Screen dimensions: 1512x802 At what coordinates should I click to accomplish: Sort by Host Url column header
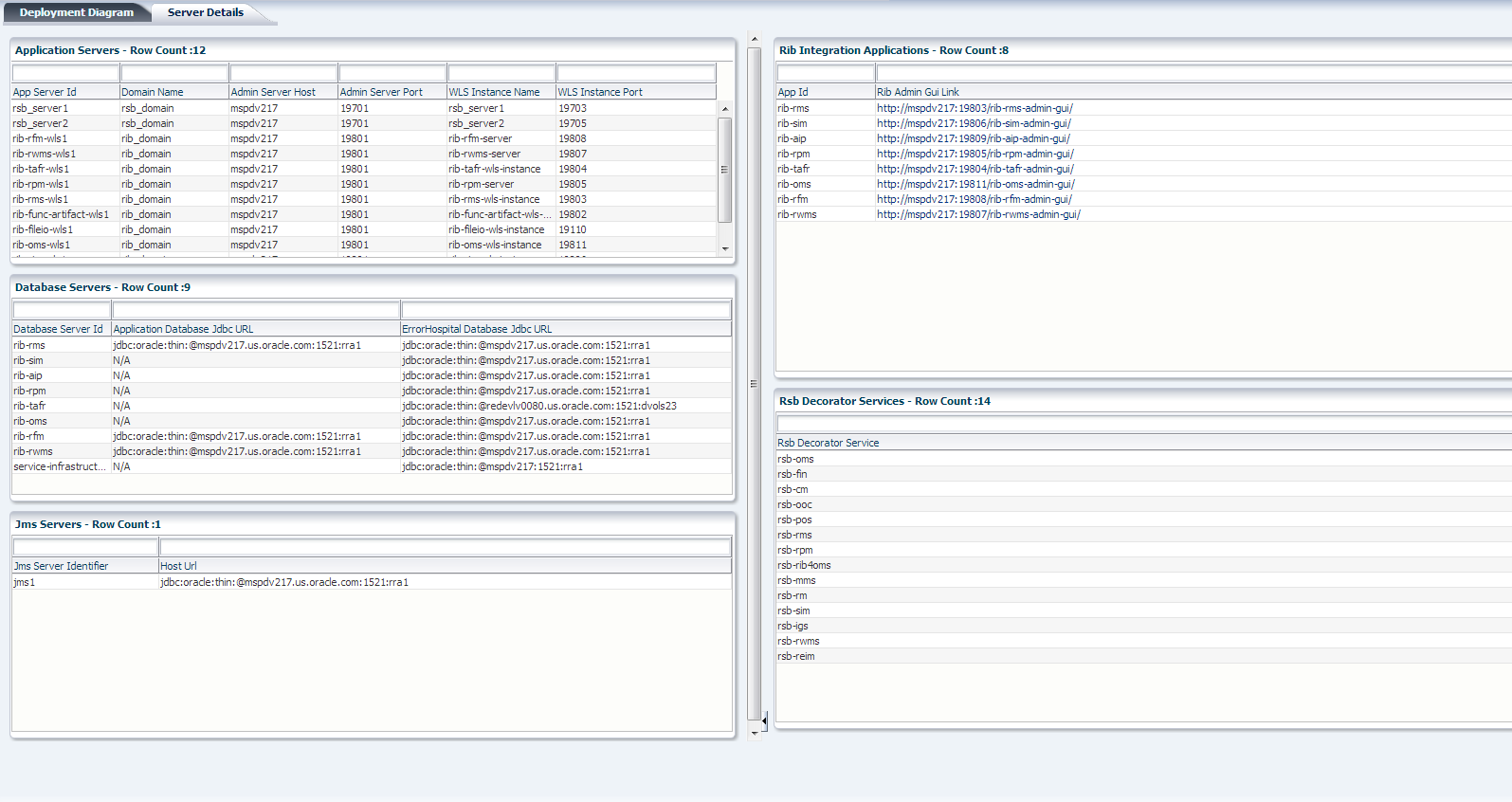[446, 566]
